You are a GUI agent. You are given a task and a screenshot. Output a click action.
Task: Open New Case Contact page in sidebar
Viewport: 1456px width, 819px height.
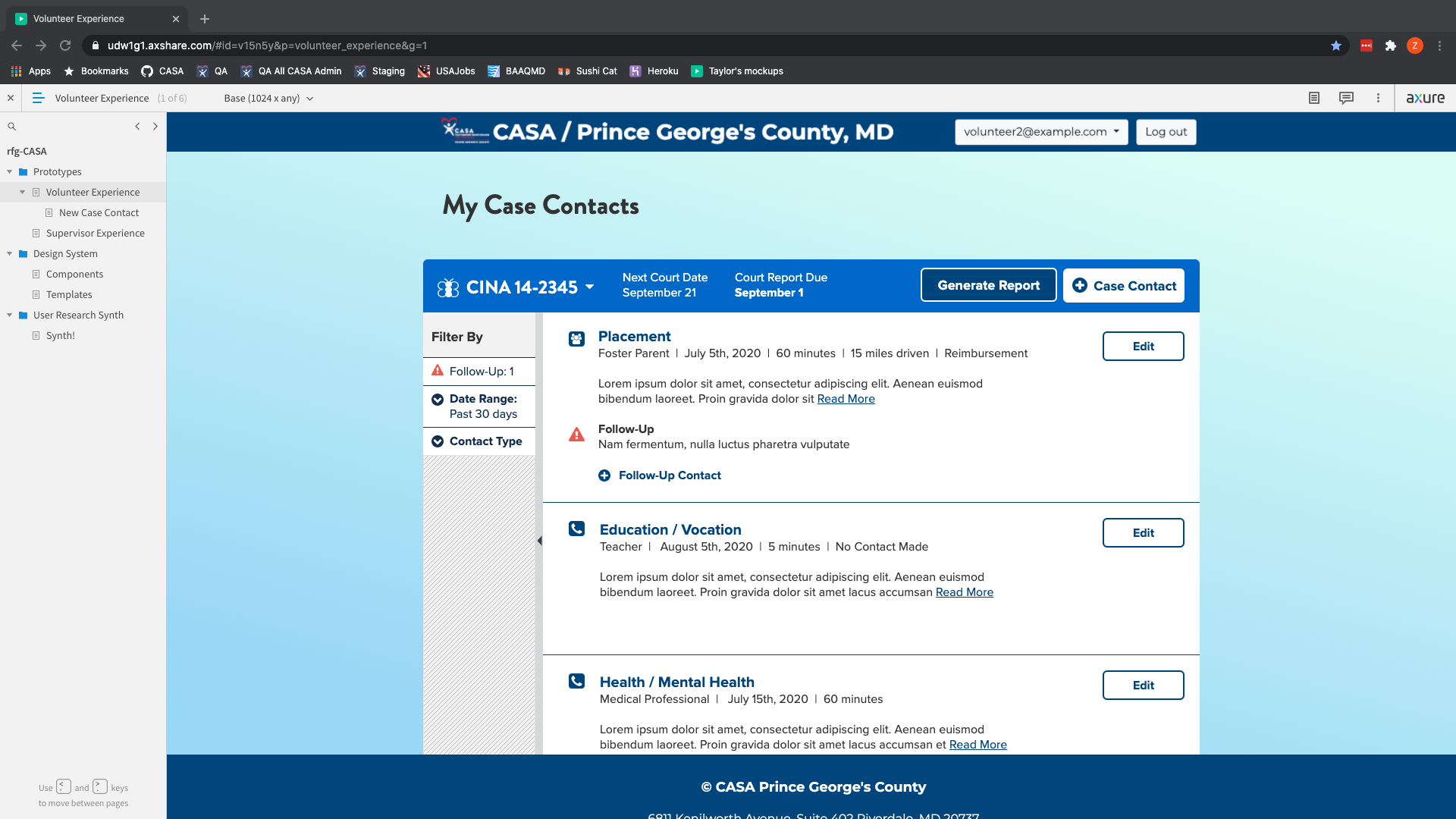[99, 212]
